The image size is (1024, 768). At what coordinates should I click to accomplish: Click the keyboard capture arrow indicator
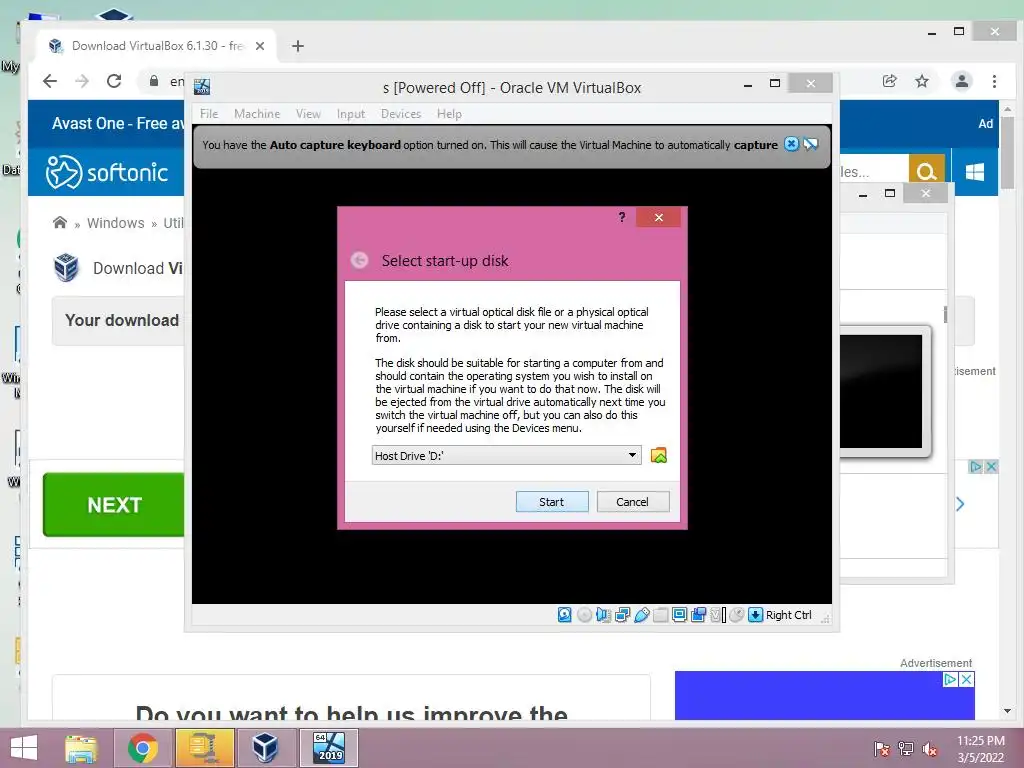756,615
